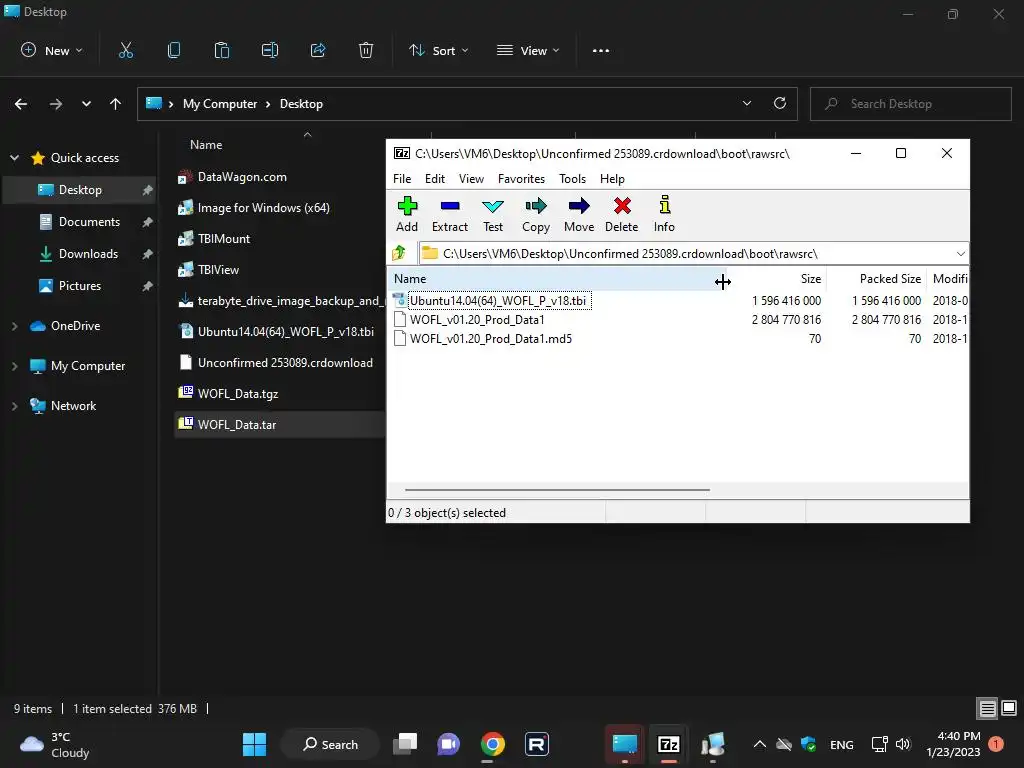This screenshot has width=1024, height=768.
Task: Open Task View from taskbar
Action: (x=406, y=744)
